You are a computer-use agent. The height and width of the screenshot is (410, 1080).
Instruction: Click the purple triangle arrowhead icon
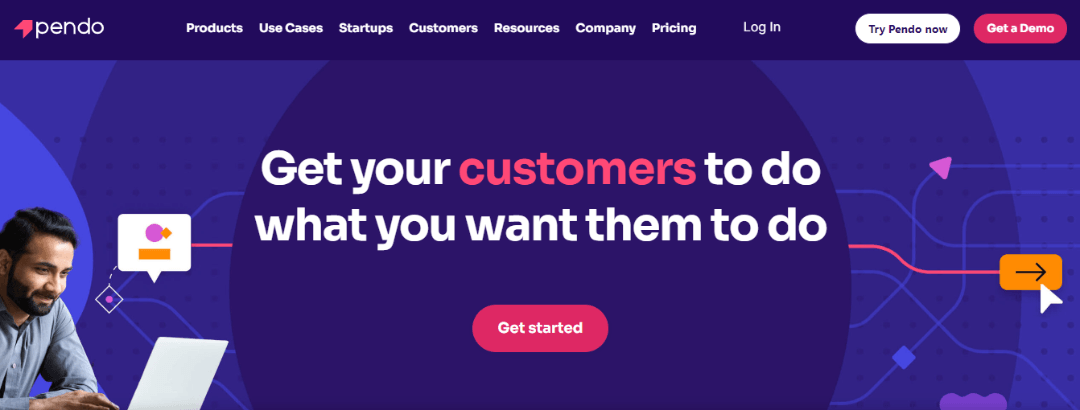point(939,168)
